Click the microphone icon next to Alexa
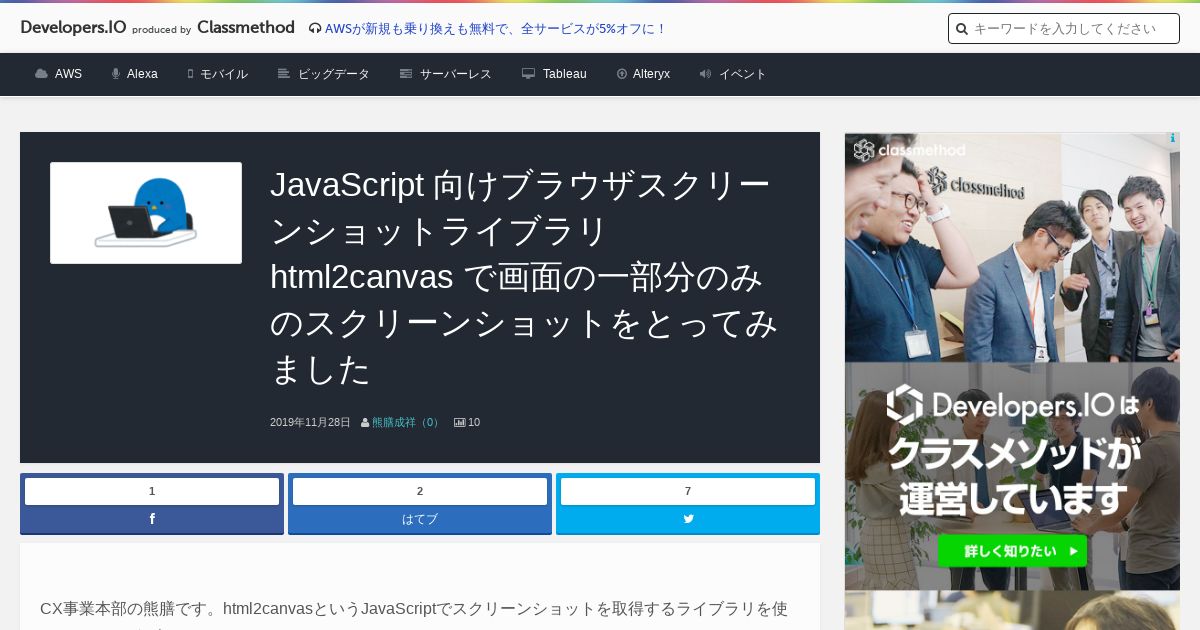Screen dimensions: 1200x630 point(116,74)
